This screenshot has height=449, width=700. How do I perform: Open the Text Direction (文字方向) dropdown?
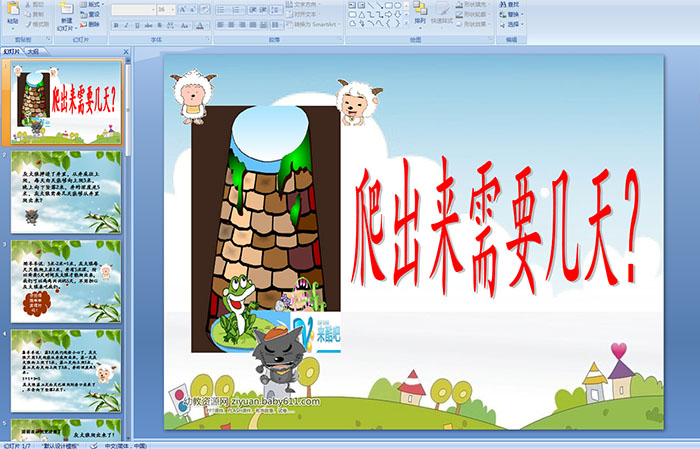click(303, 4)
